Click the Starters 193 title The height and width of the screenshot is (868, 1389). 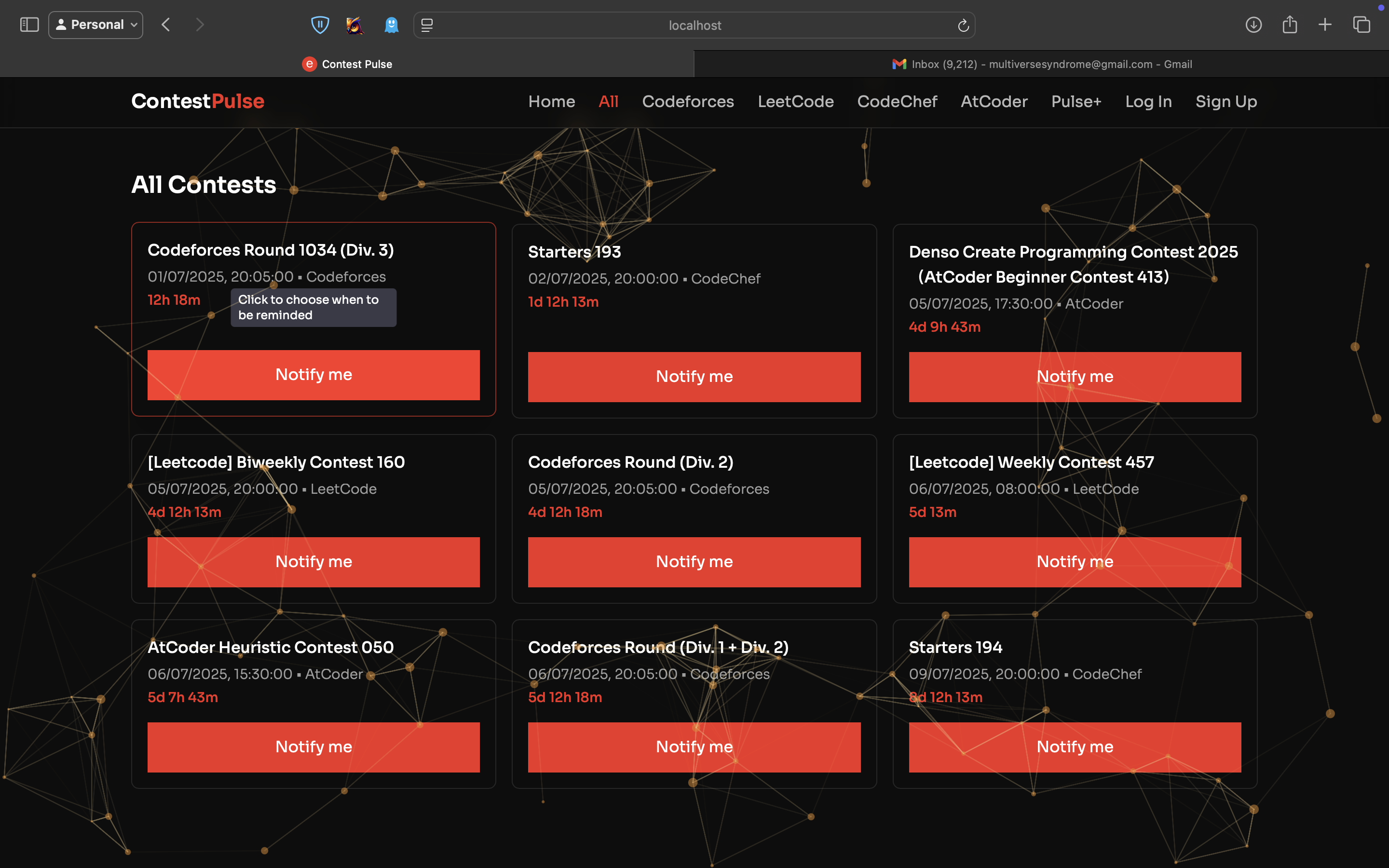click(574, 252)
